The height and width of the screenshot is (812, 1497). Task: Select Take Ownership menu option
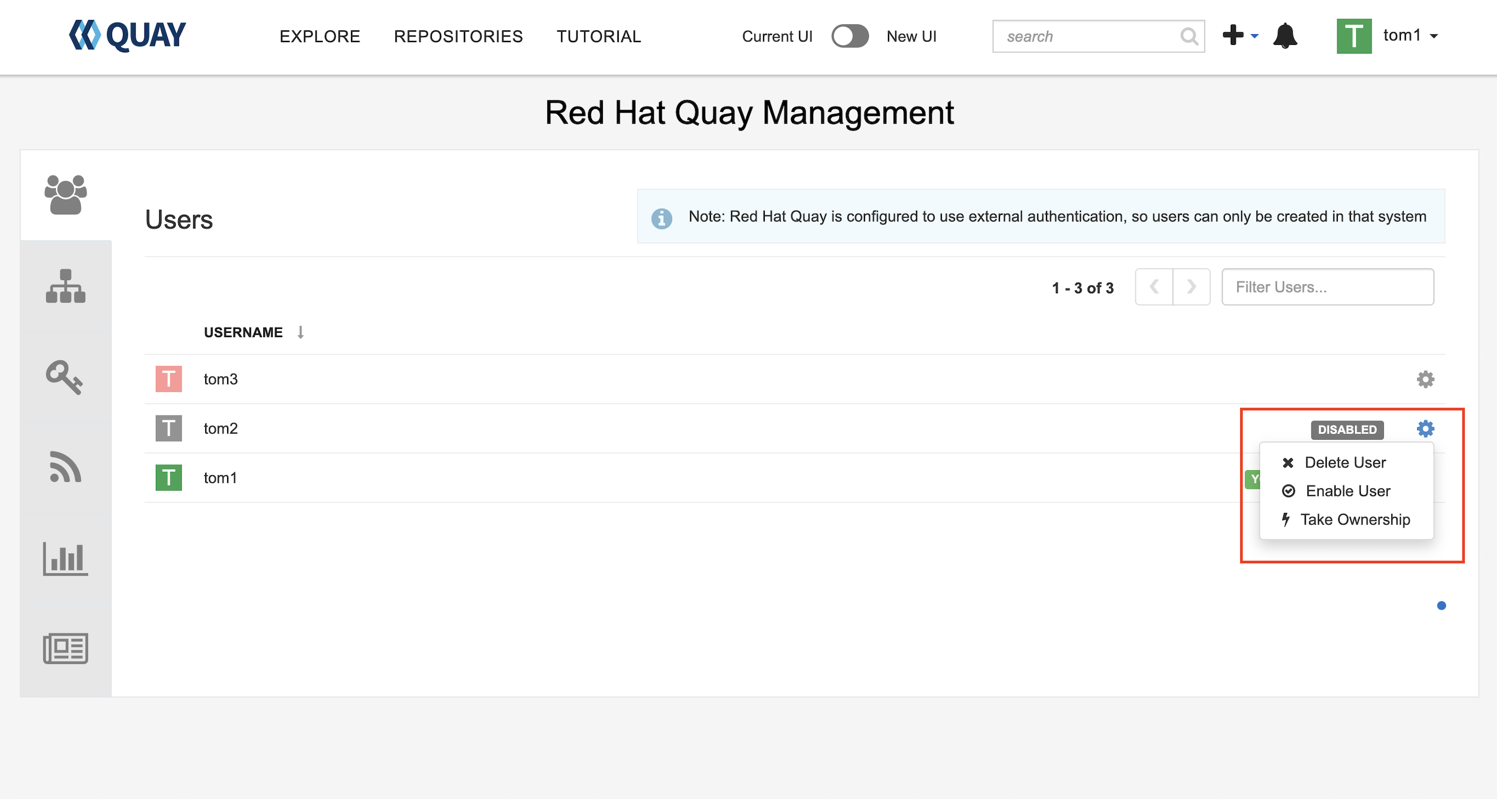(x=1354, y=520)
